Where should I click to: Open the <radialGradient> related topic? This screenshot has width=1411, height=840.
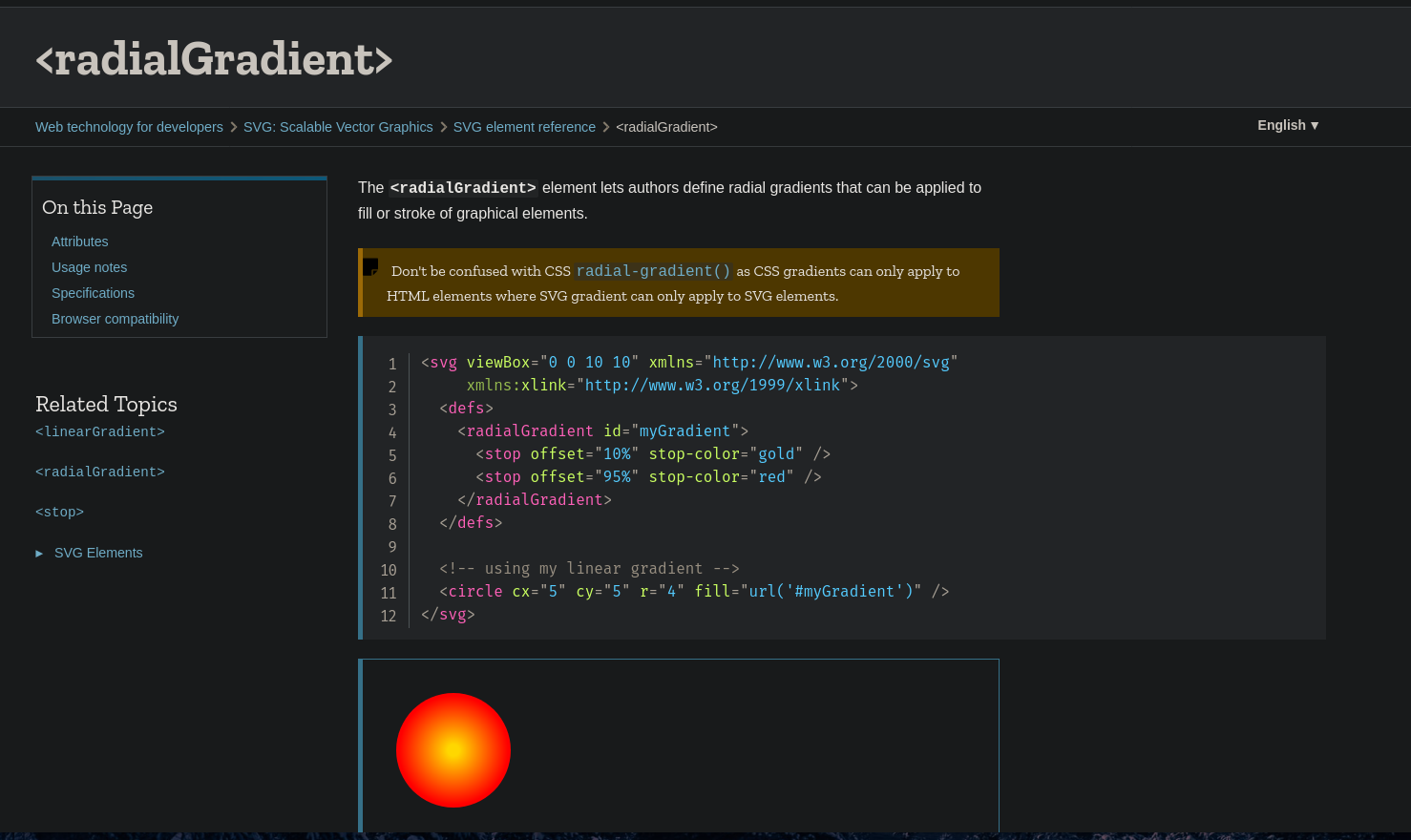pos(100,472)
